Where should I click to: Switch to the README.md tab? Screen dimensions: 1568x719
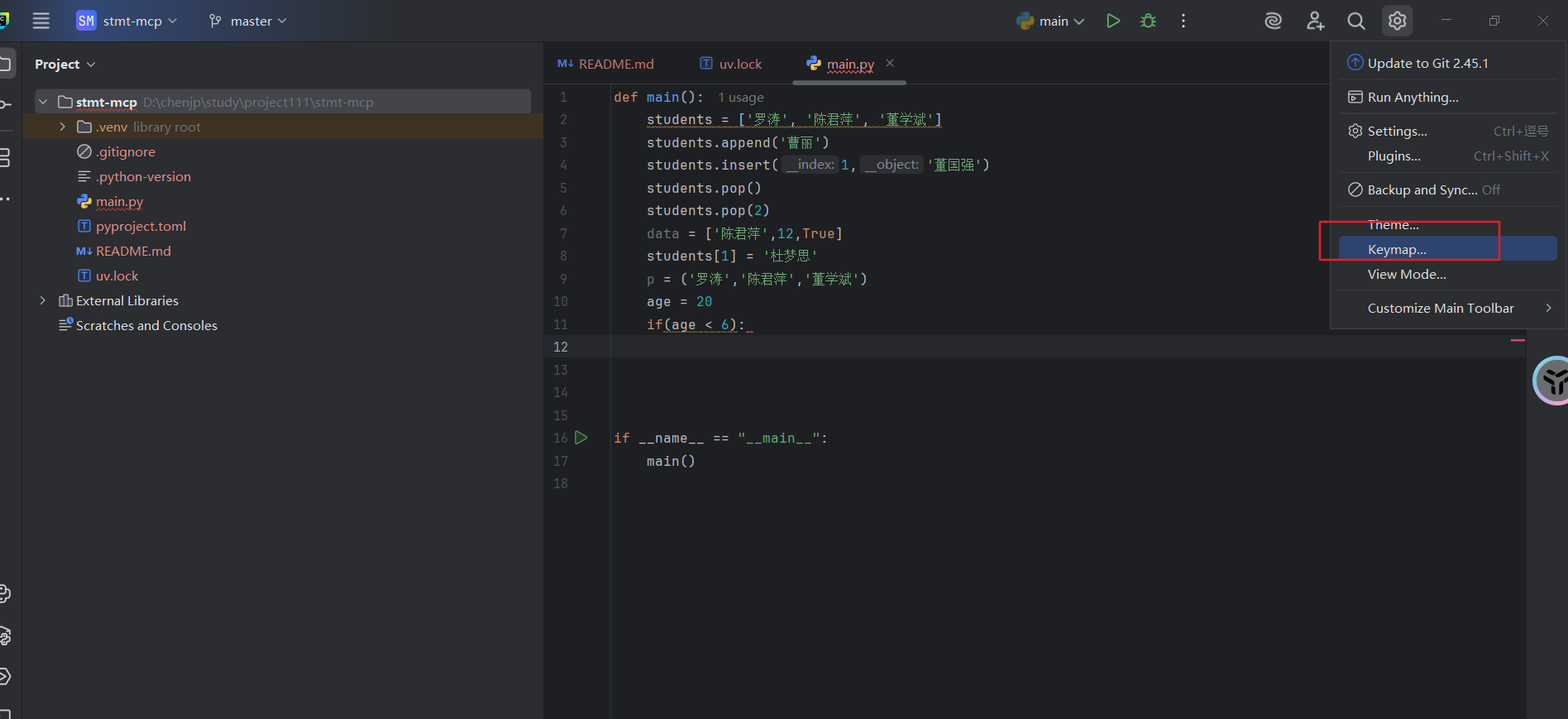[x=606, y=64]
